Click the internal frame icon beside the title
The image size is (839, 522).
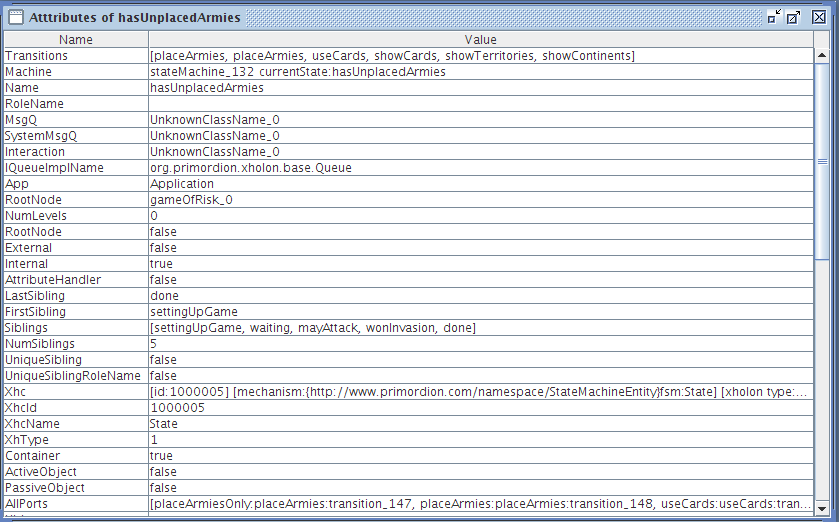click(16, 18)
